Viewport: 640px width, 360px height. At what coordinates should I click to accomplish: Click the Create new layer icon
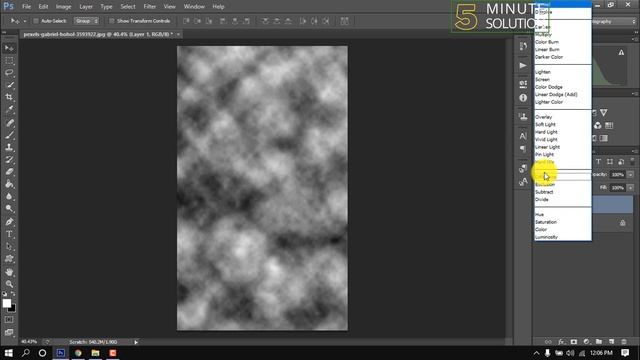(611, 342)
